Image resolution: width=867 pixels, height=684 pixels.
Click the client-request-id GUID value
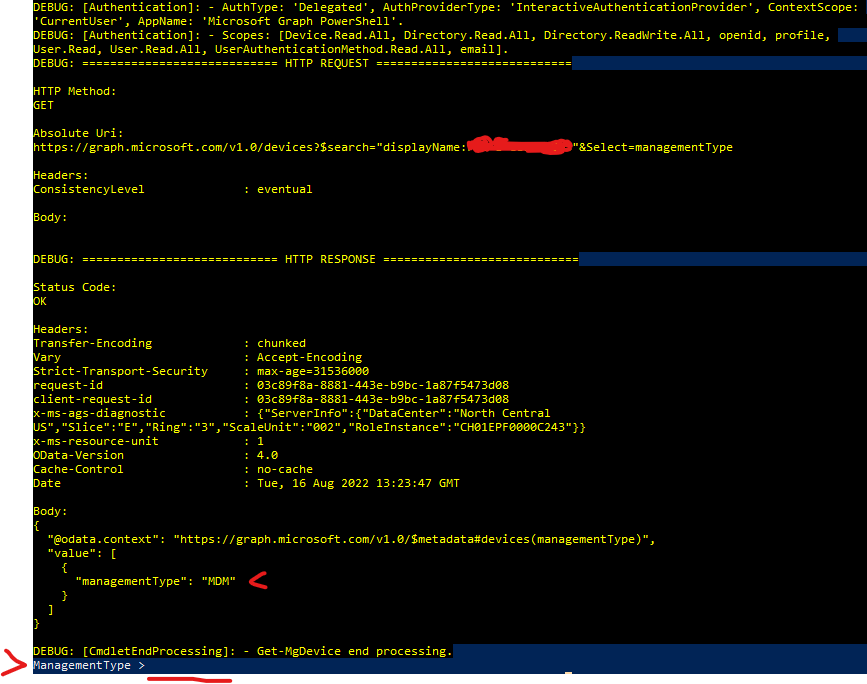(383, 399)
